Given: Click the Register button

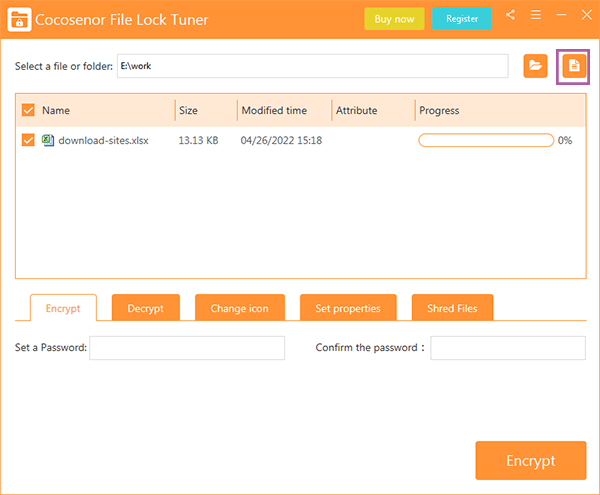Looking at the screenshot, I should point(462,19).
